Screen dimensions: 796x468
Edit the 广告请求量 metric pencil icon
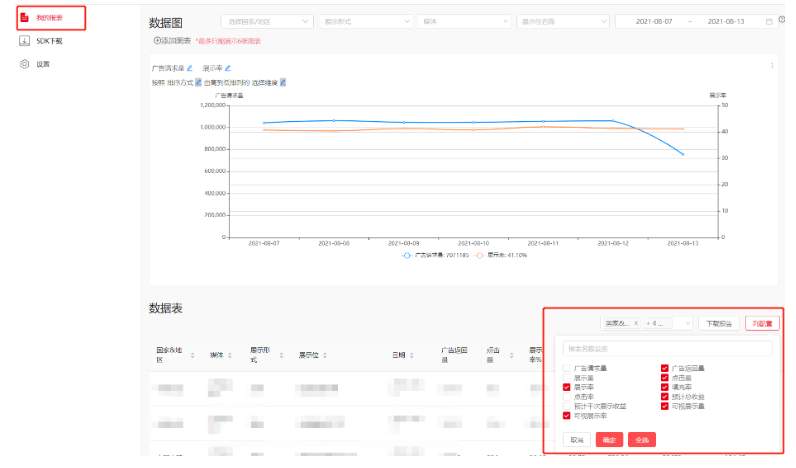pos(190,68)
